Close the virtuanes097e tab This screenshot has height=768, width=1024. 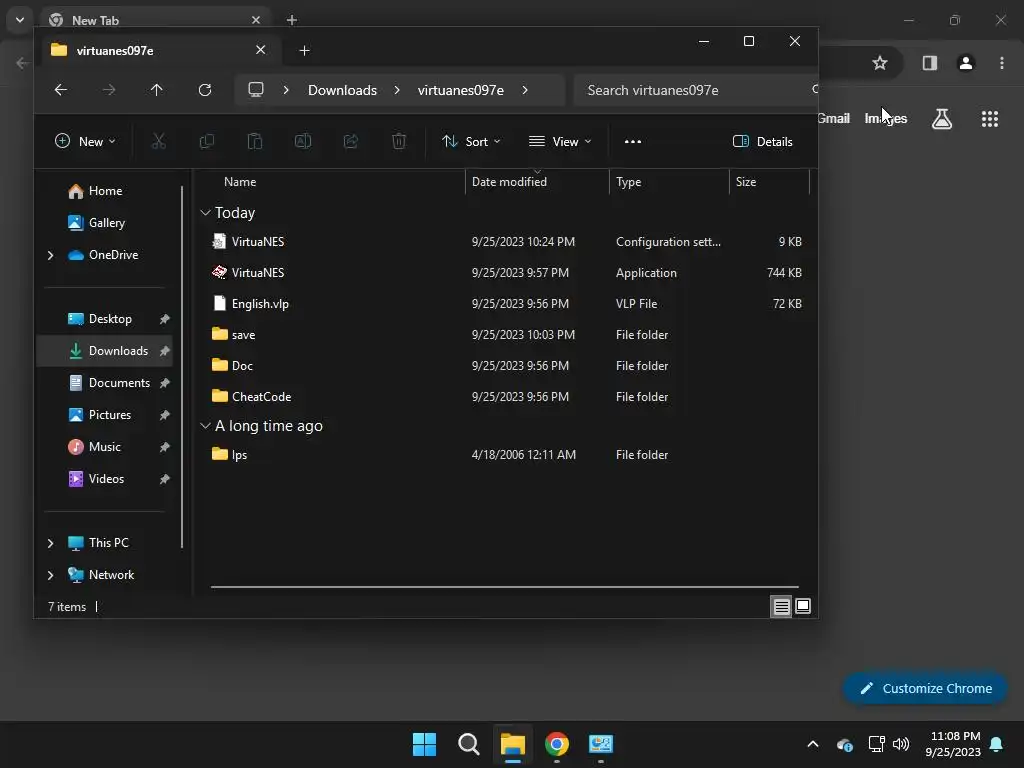coord(261,50)
